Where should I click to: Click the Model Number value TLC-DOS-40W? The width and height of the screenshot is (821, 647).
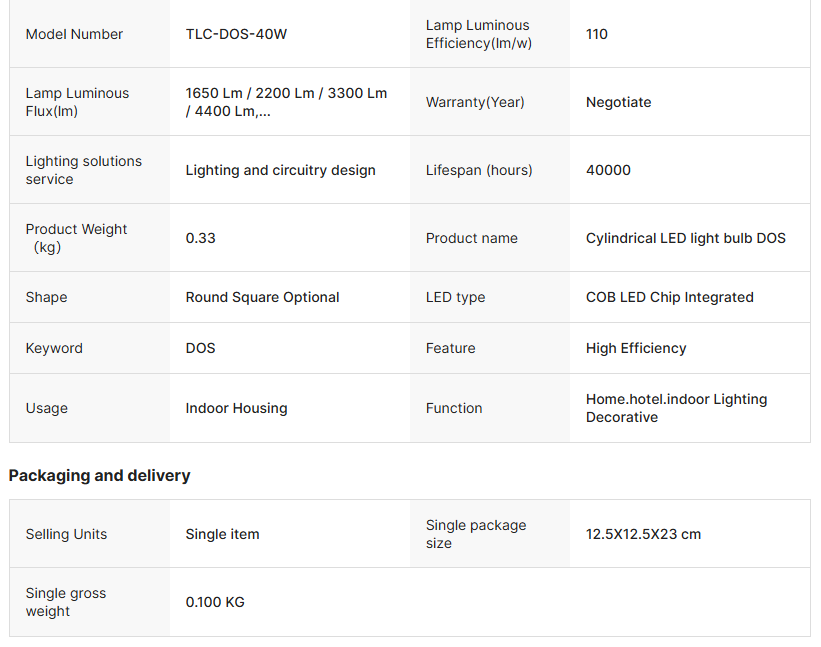pos(236,34)
